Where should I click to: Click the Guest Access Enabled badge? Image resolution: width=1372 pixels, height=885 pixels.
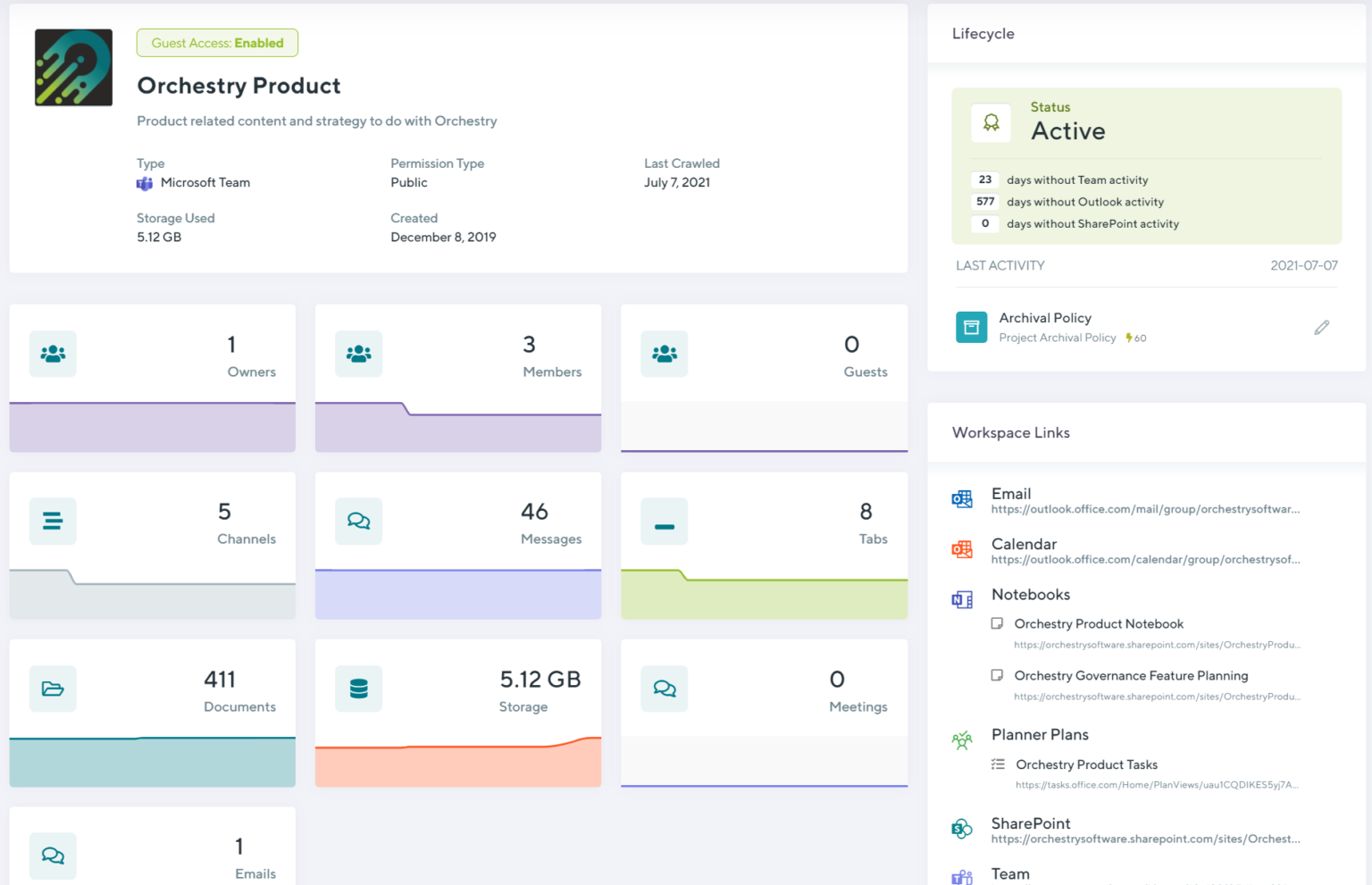[217, 43]
